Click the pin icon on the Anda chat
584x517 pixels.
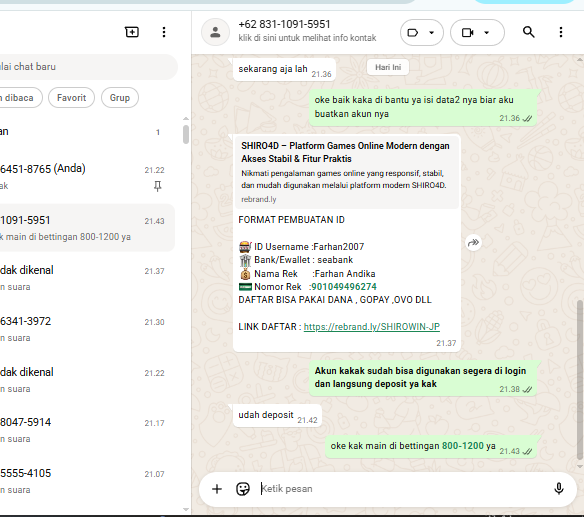[x=158, y=186]
